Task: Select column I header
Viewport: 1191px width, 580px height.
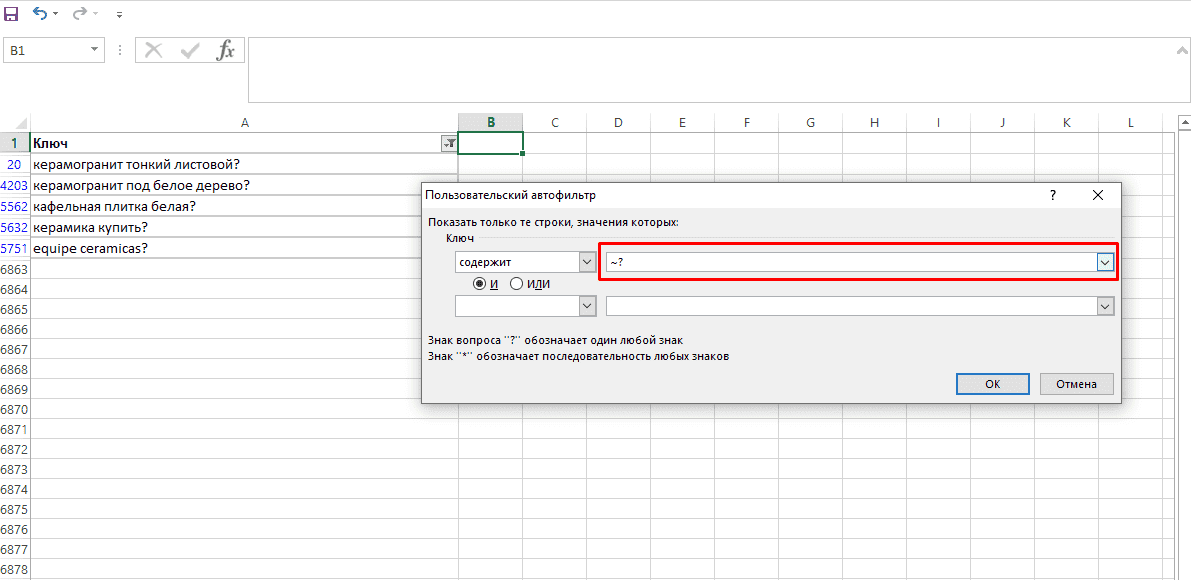Action: 938,122
